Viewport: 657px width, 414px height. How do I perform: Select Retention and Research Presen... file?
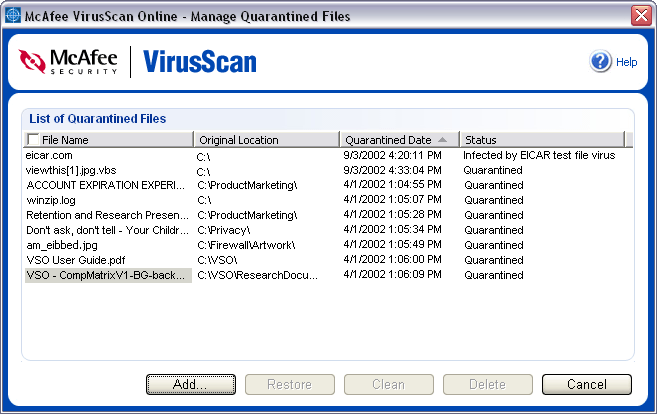(x=107, y=215)
